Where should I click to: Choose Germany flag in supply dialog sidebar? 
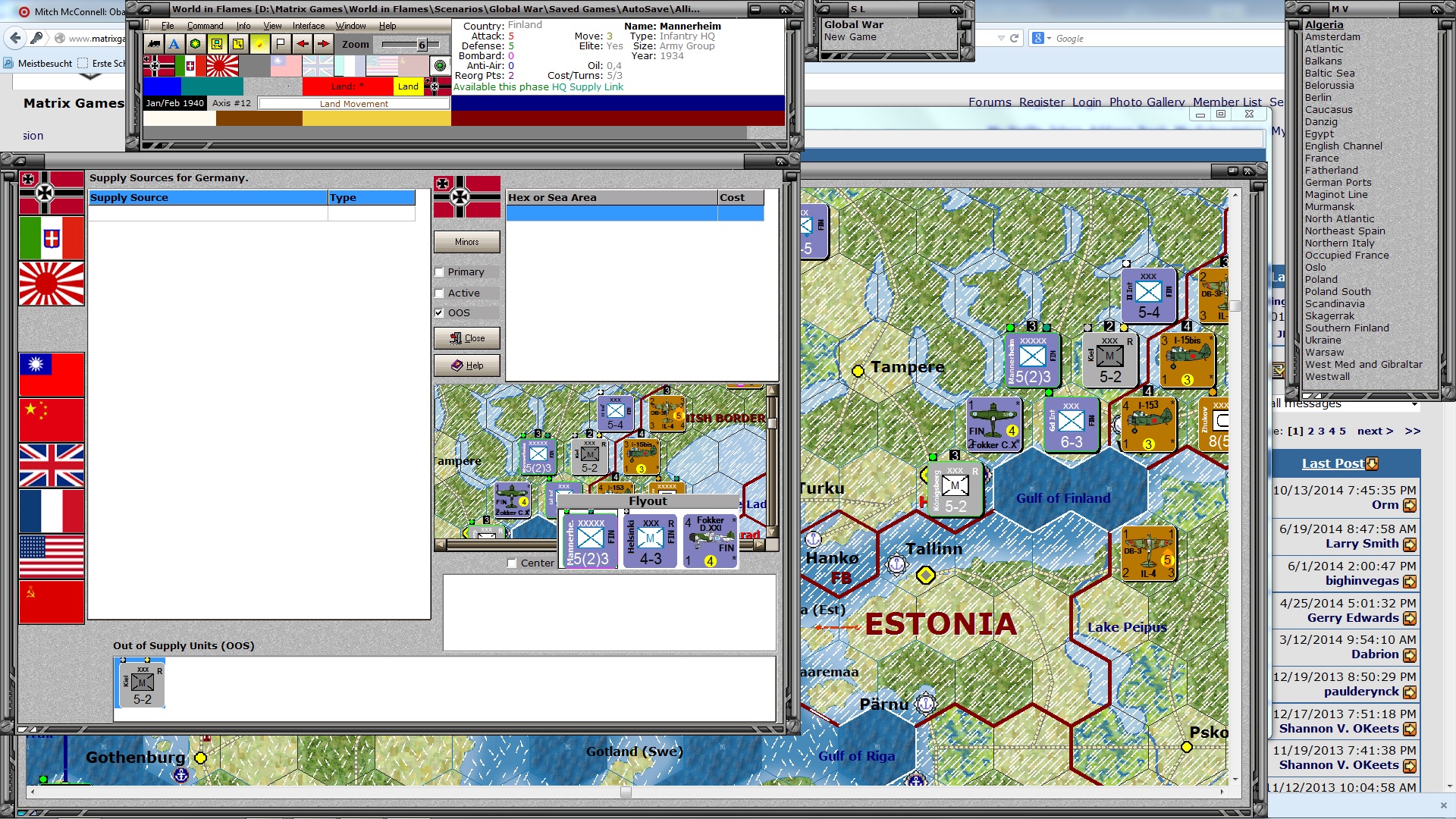click(x=52, y=193)
